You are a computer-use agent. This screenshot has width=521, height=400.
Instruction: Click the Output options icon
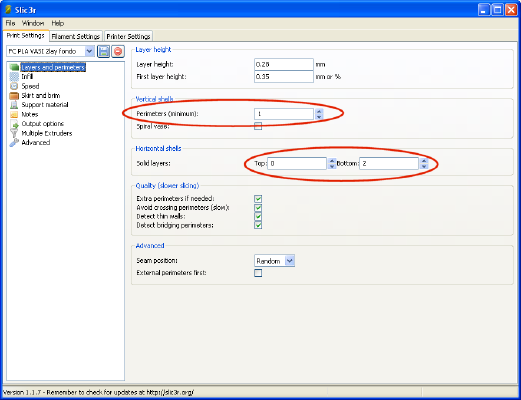(x=14, y=124)
